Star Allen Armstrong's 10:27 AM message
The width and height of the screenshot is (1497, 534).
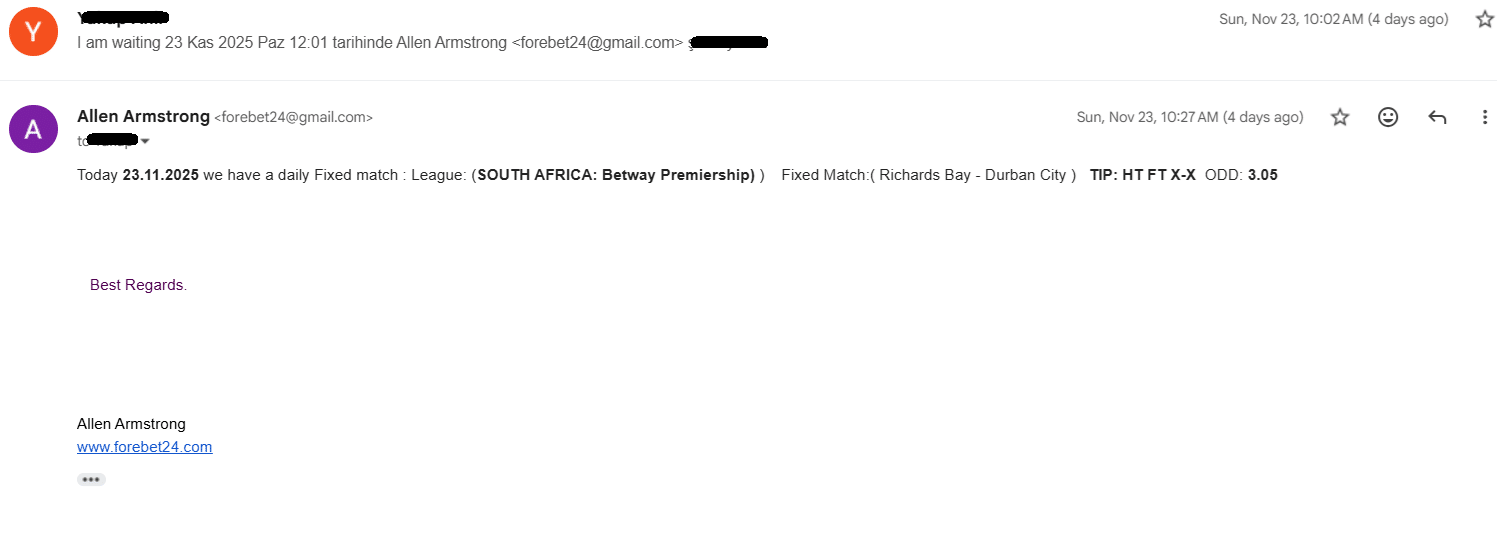1340,117
